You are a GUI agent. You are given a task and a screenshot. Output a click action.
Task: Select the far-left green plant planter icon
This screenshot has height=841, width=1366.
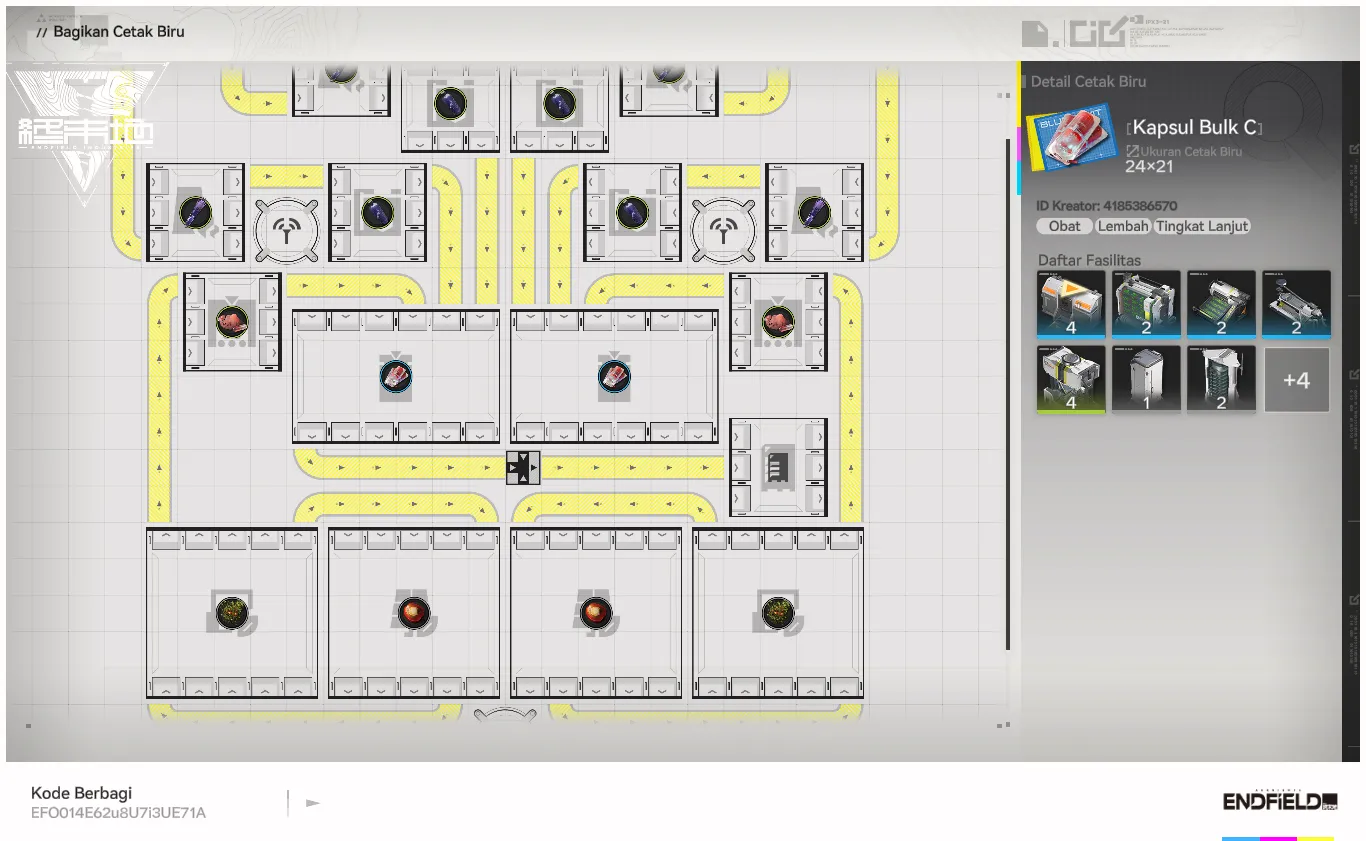tap(232, 612)
